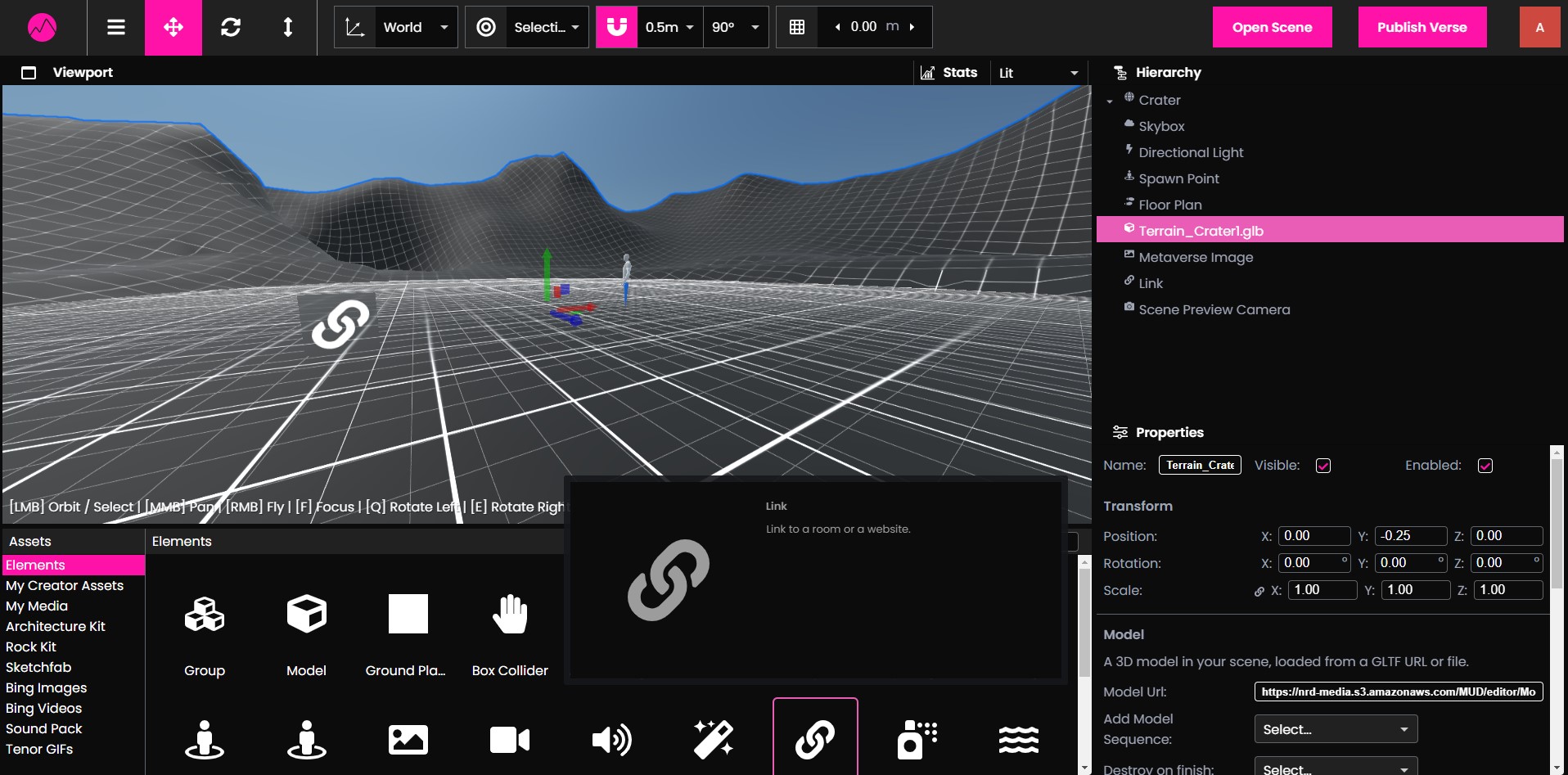Add a Group element

pyautogui.click(x=205, y=634)
